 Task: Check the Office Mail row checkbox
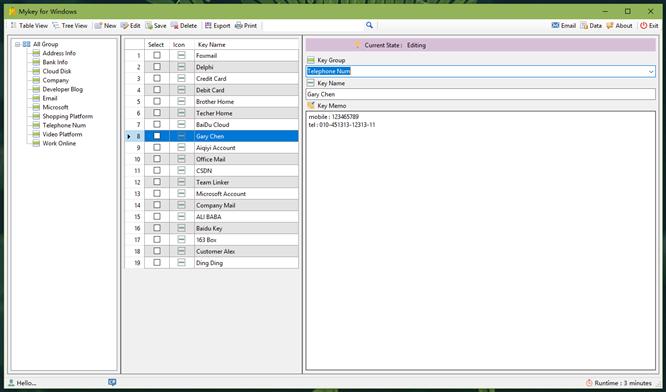[157, 159]
